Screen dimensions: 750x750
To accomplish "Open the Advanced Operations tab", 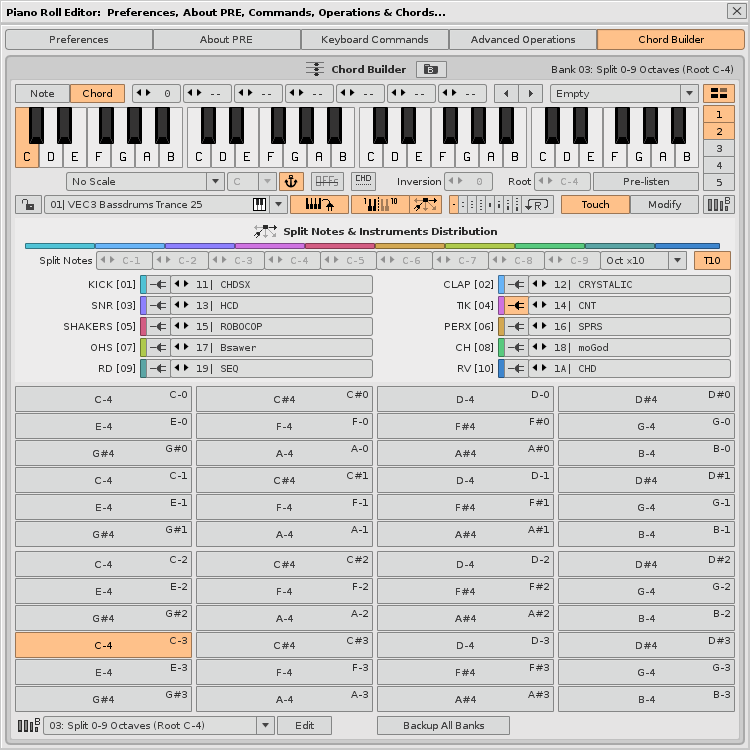I will pos(523,40).
